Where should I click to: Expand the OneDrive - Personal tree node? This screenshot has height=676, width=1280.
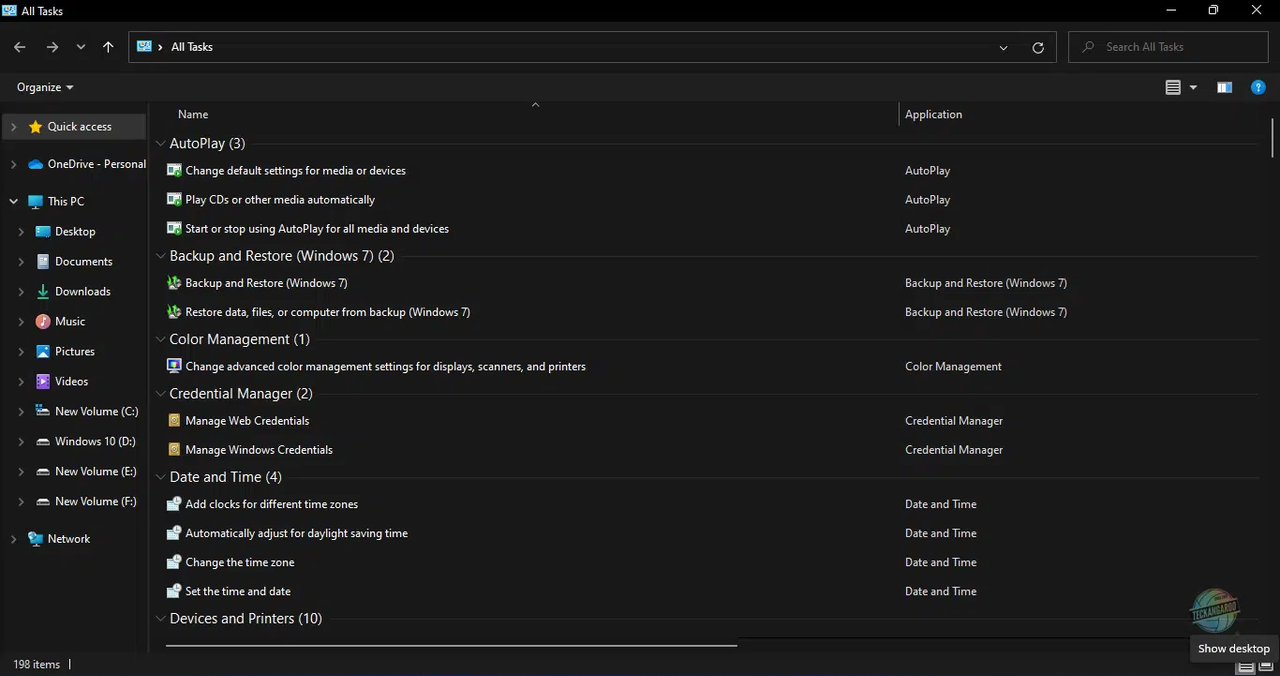[x=13, y=164]
